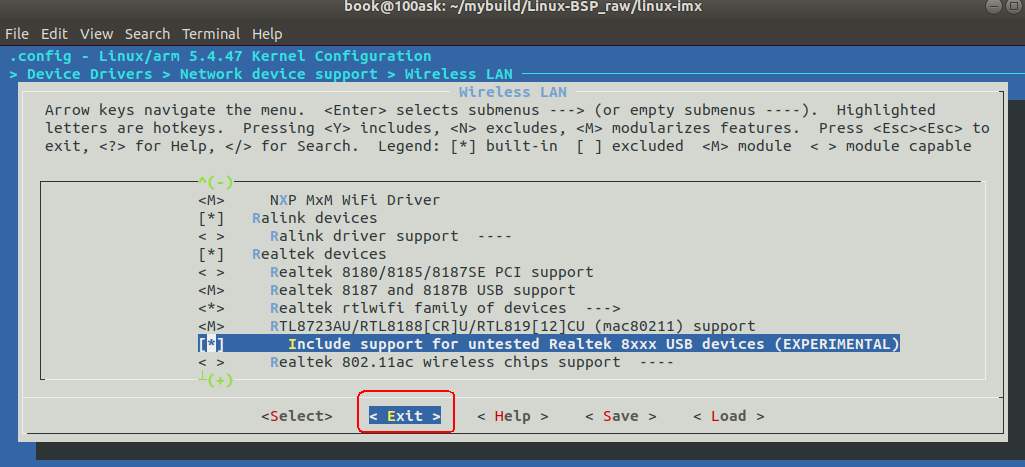Click the < Load > button
This screenshot has width=1025, height=467.
point(728,416)
